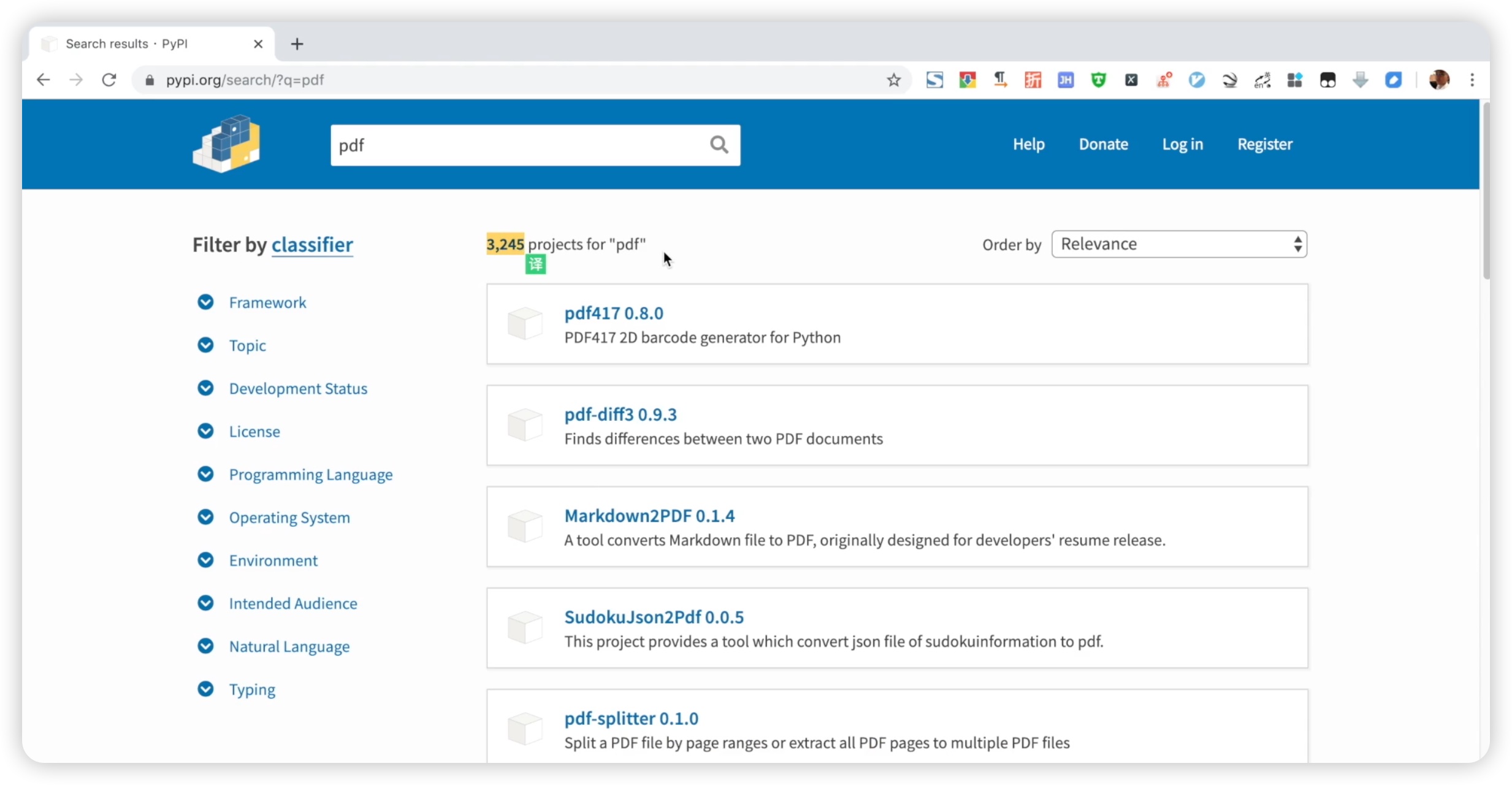Click the dark X extension icon
This screenshot has height=785, width=1512.
point(1131,80)
